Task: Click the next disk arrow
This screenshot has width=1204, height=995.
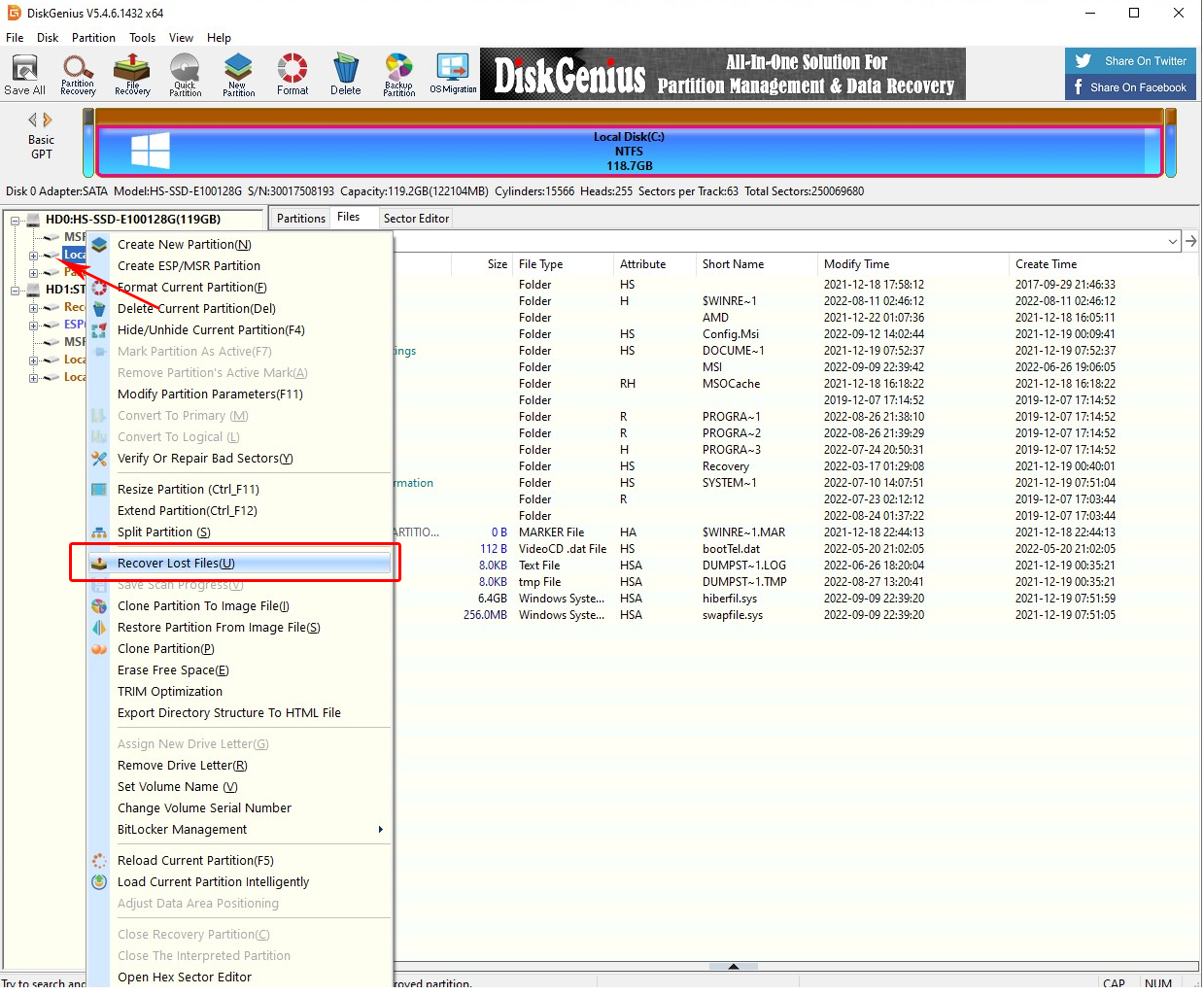Action: (x=47, y=120)
